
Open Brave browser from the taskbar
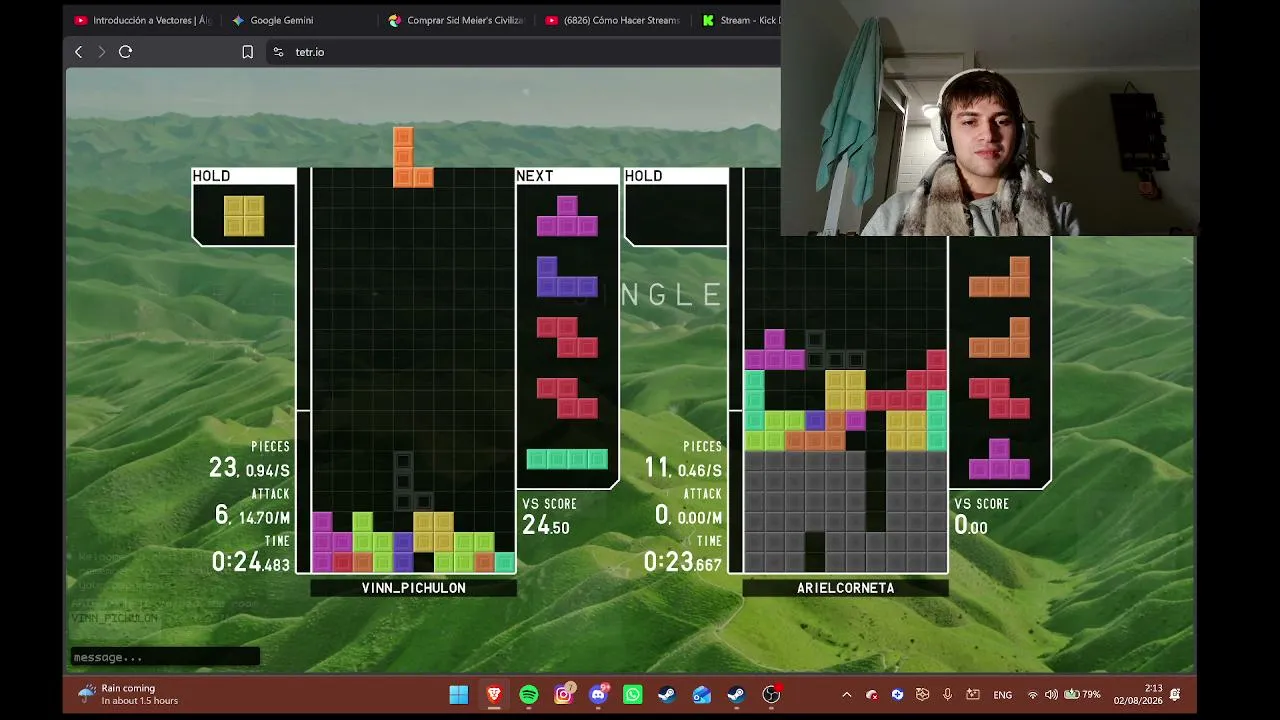tap(494, 695)
